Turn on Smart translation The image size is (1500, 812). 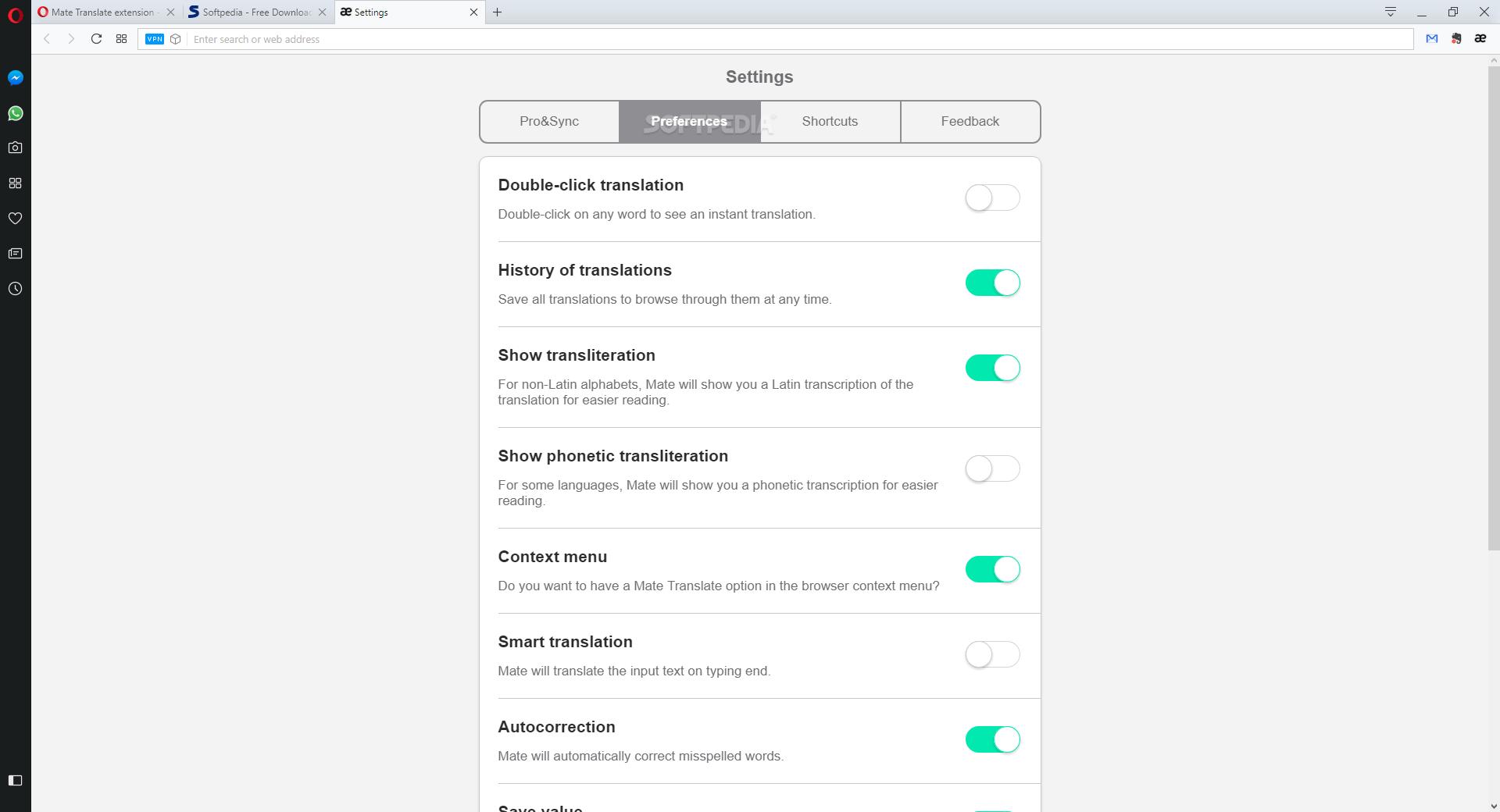click(x=992, y=655)
